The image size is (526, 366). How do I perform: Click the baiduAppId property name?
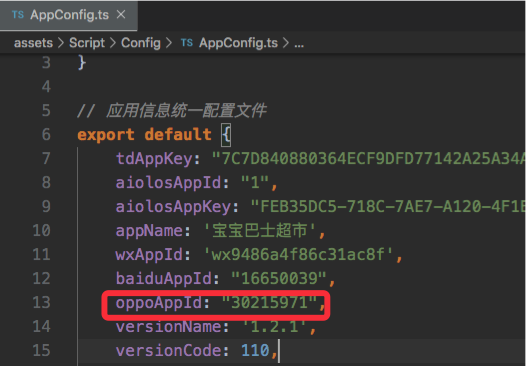click(x=164, y=278)
